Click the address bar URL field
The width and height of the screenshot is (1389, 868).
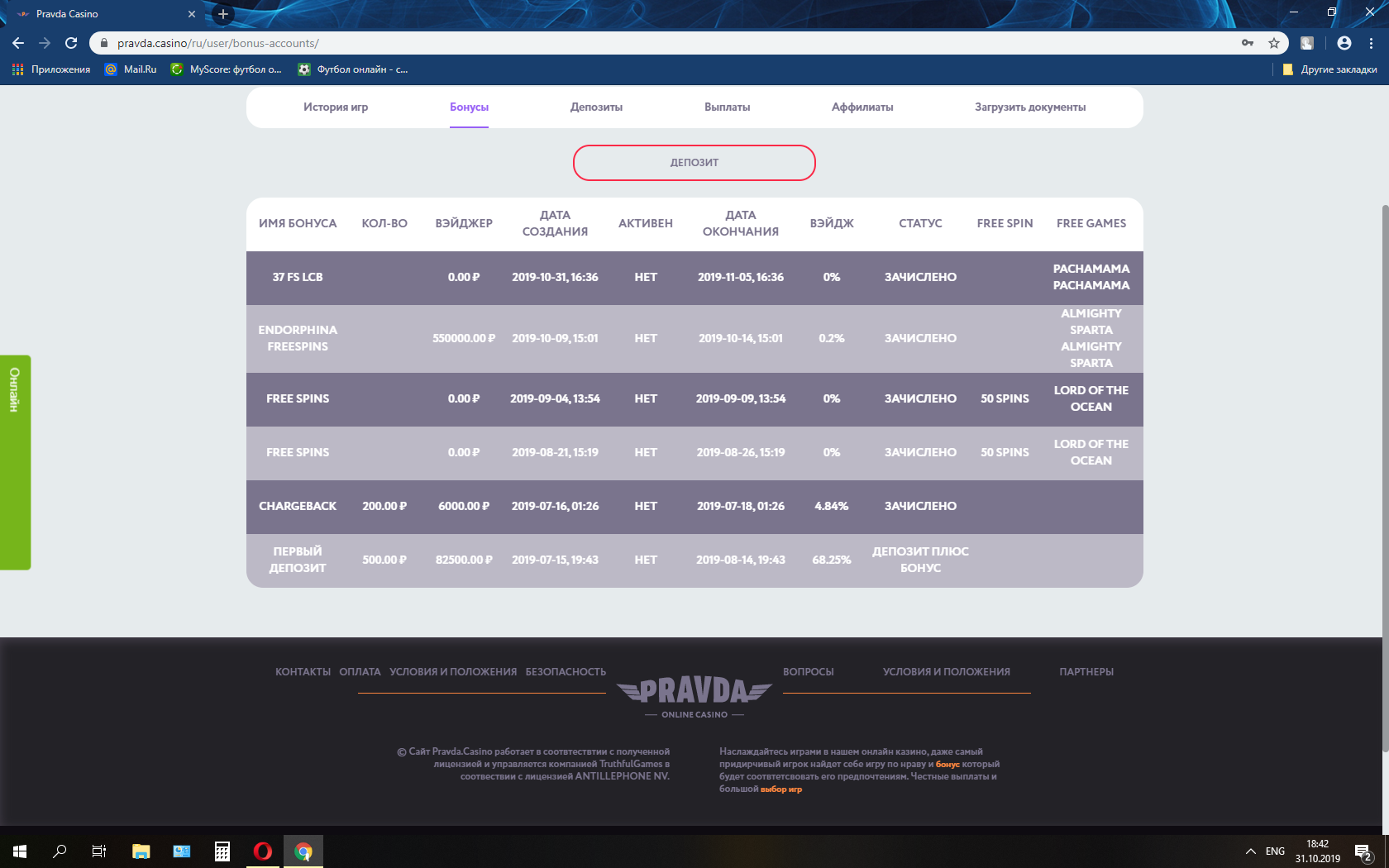pos(579,43)
